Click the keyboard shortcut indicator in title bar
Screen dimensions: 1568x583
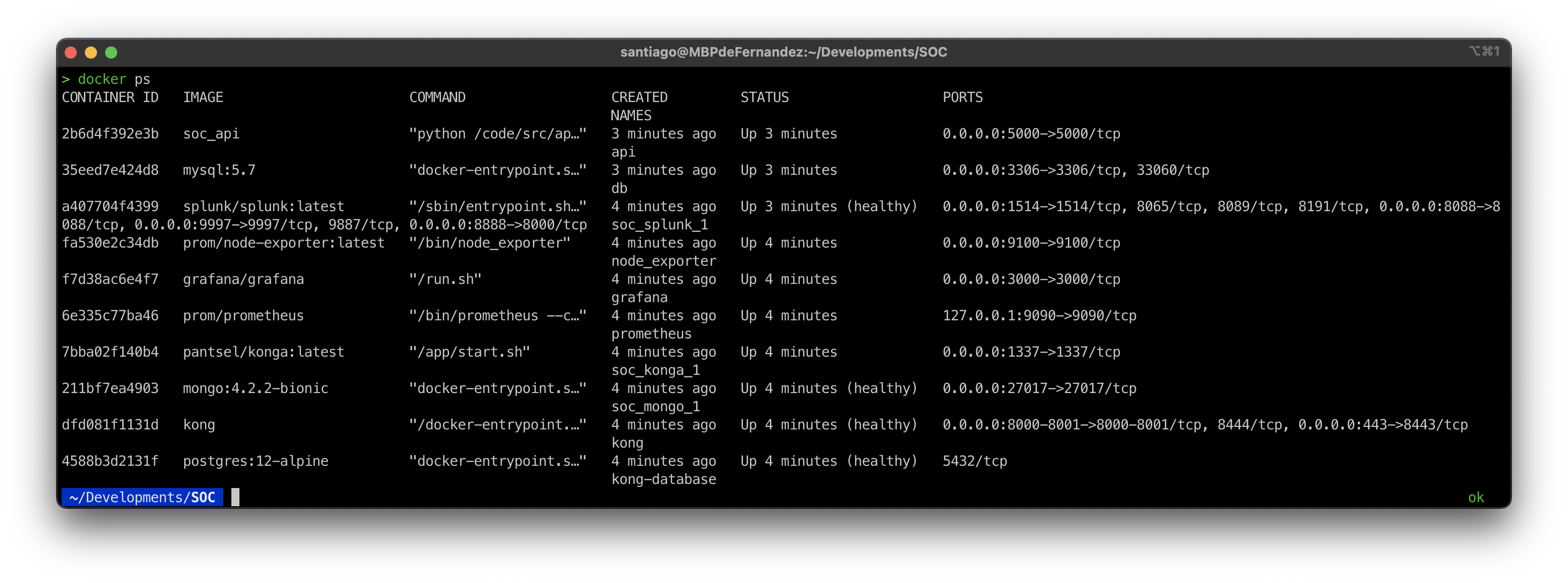click(x=1484, y=51)
